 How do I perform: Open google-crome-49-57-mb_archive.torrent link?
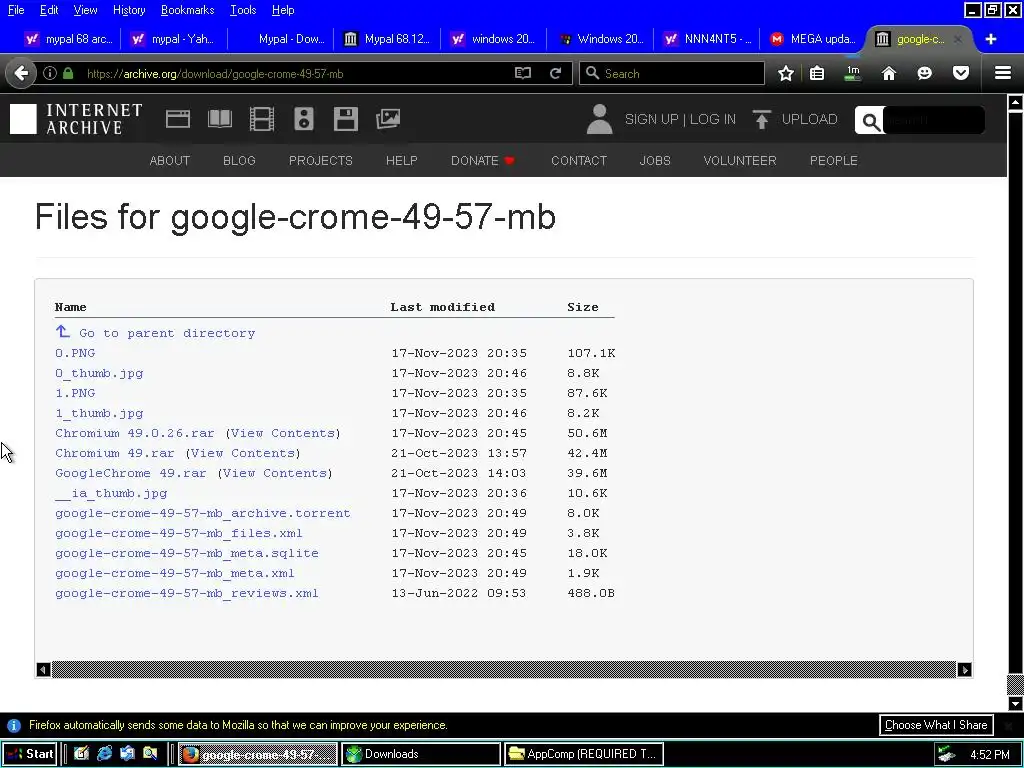click(202, 513)
